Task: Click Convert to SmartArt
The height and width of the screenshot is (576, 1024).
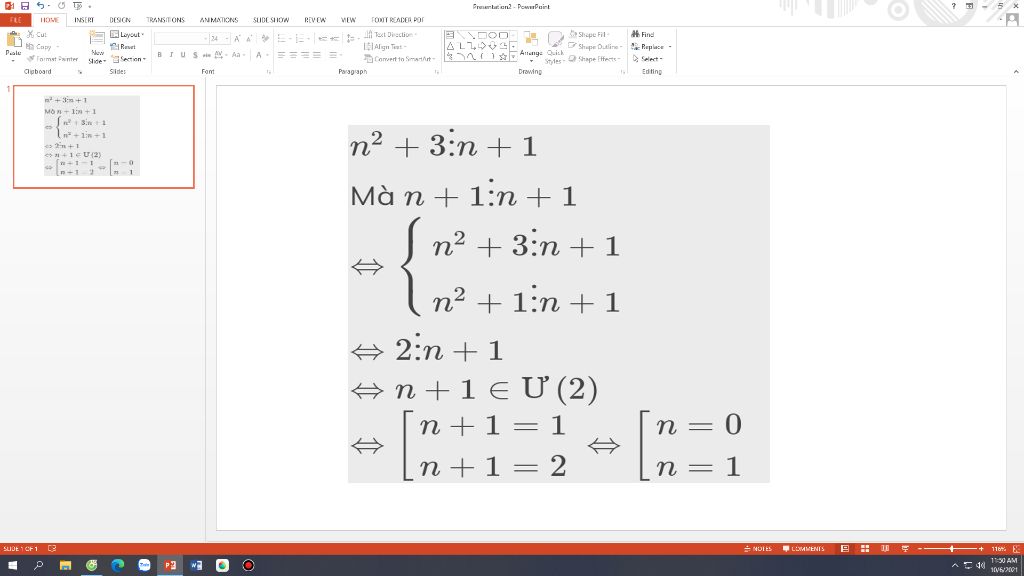Action: pyautogui.click(x=400, y=59)
